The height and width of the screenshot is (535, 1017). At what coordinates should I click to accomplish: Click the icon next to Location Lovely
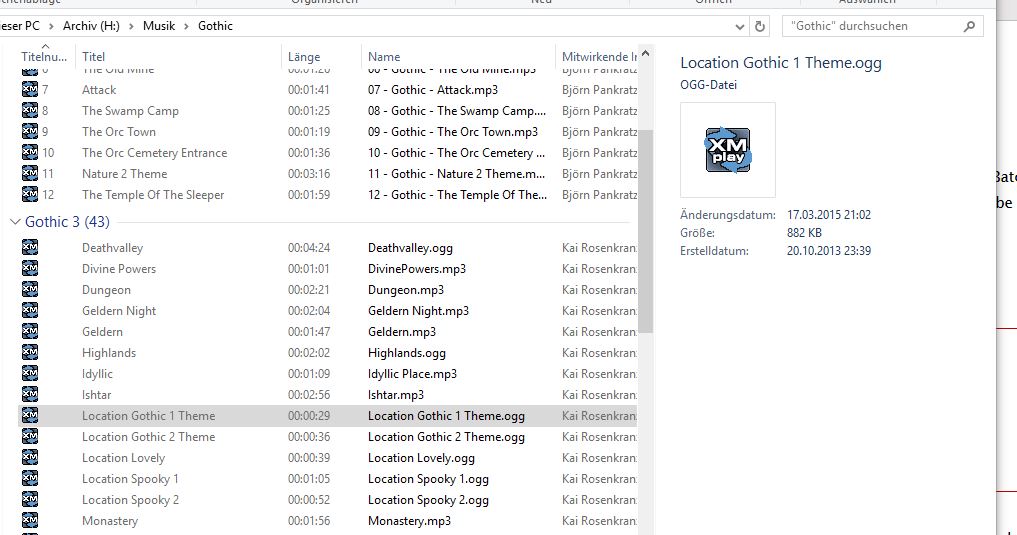[30, 458]
